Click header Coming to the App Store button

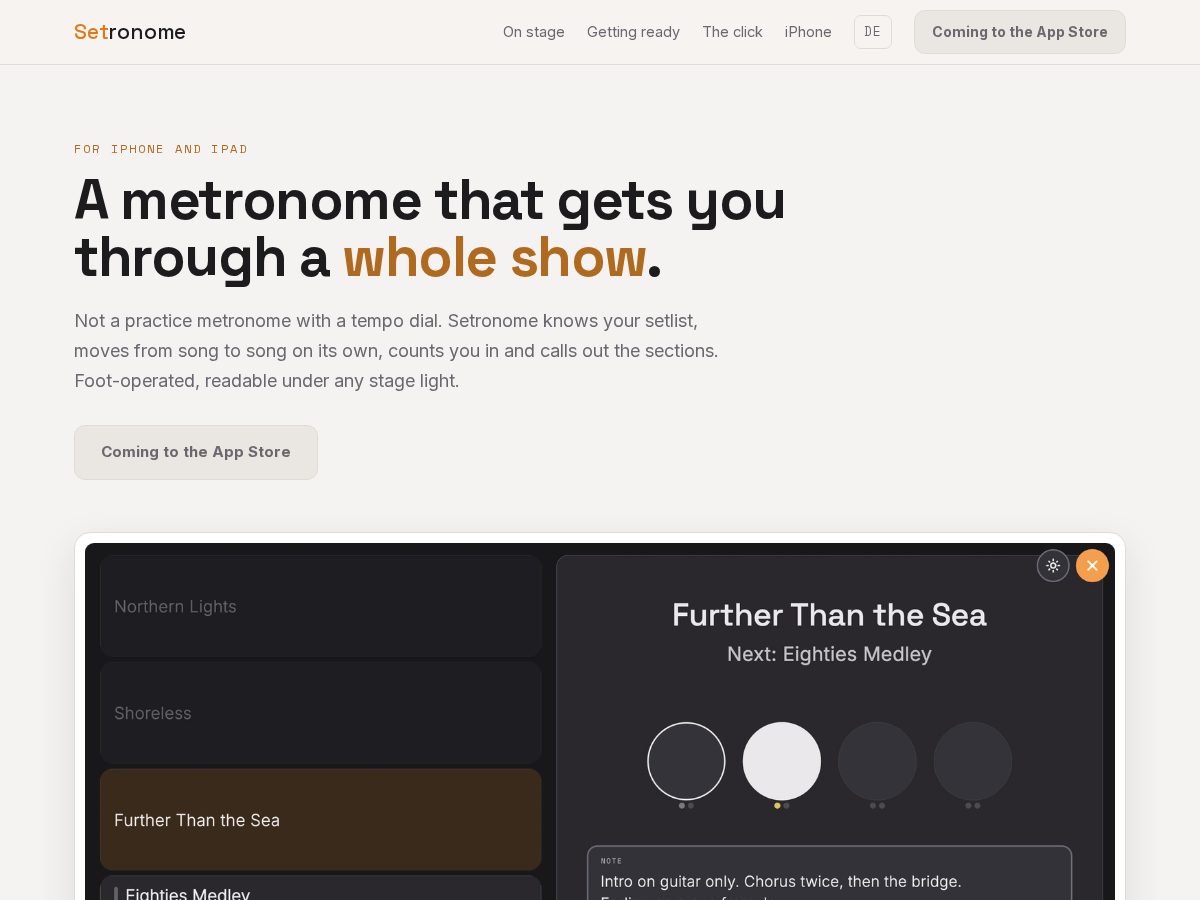pos(1020,32)
